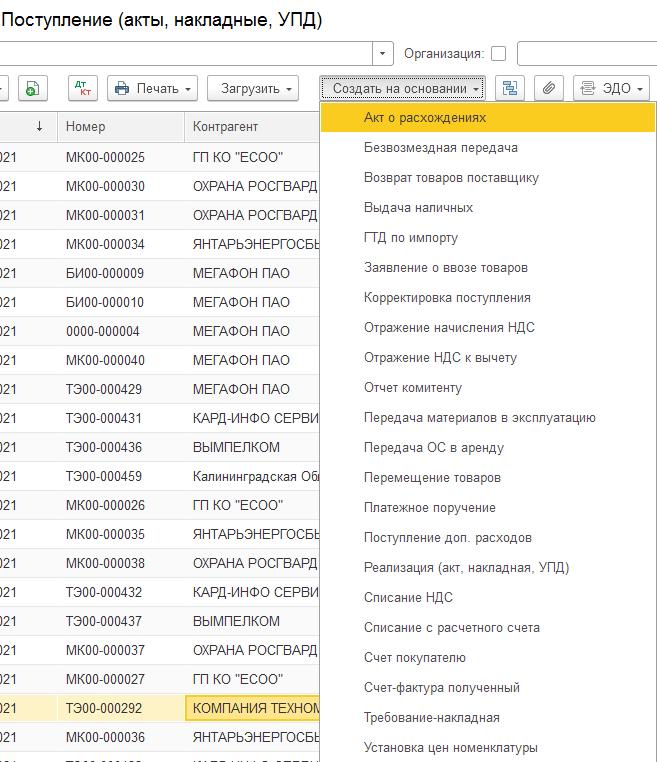Screen dimensions: 657x762
Task: Expand the dropdown arrow of the filter field
Action: 384,53
